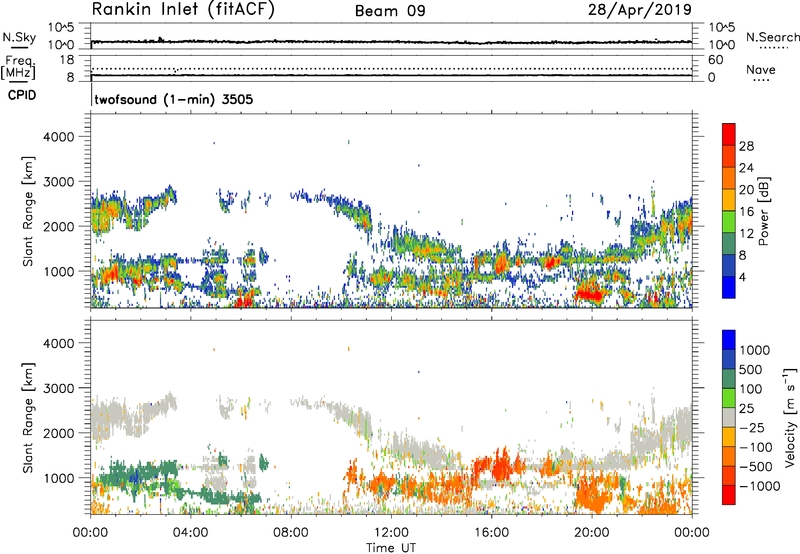Viewport: 800px width, 554px height.
Task: Click the '4' tick on Power colorbar
Action: 743,277
